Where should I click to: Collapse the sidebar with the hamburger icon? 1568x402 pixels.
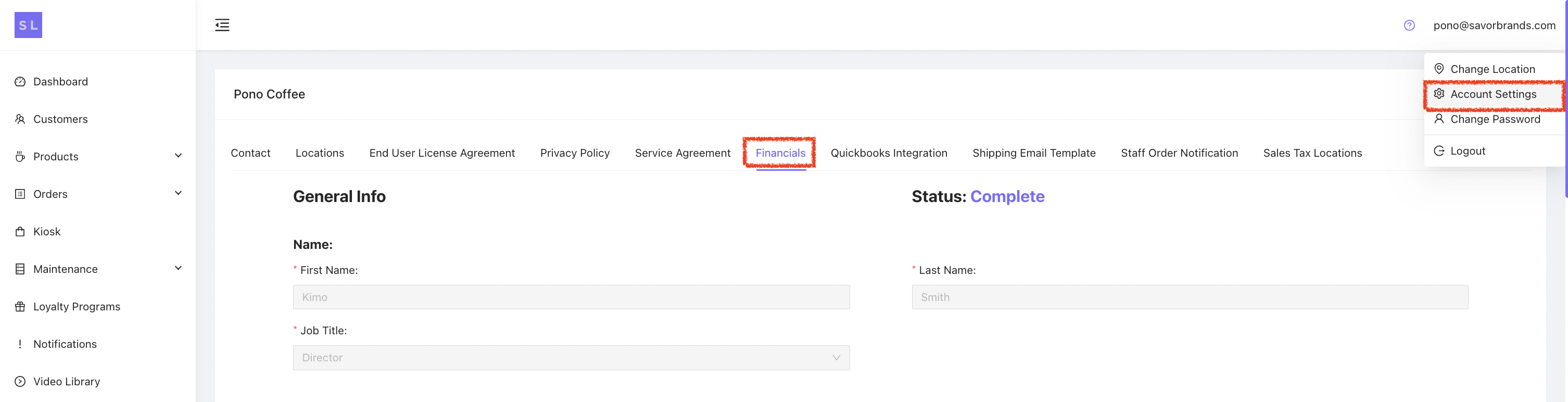tap(222, 25)
